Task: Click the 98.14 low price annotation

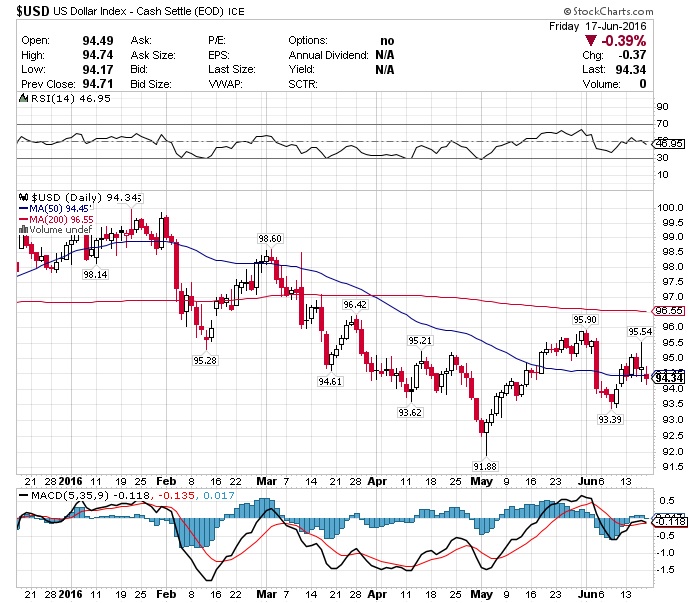Action: pyautogui.click(x=95, y=274)
